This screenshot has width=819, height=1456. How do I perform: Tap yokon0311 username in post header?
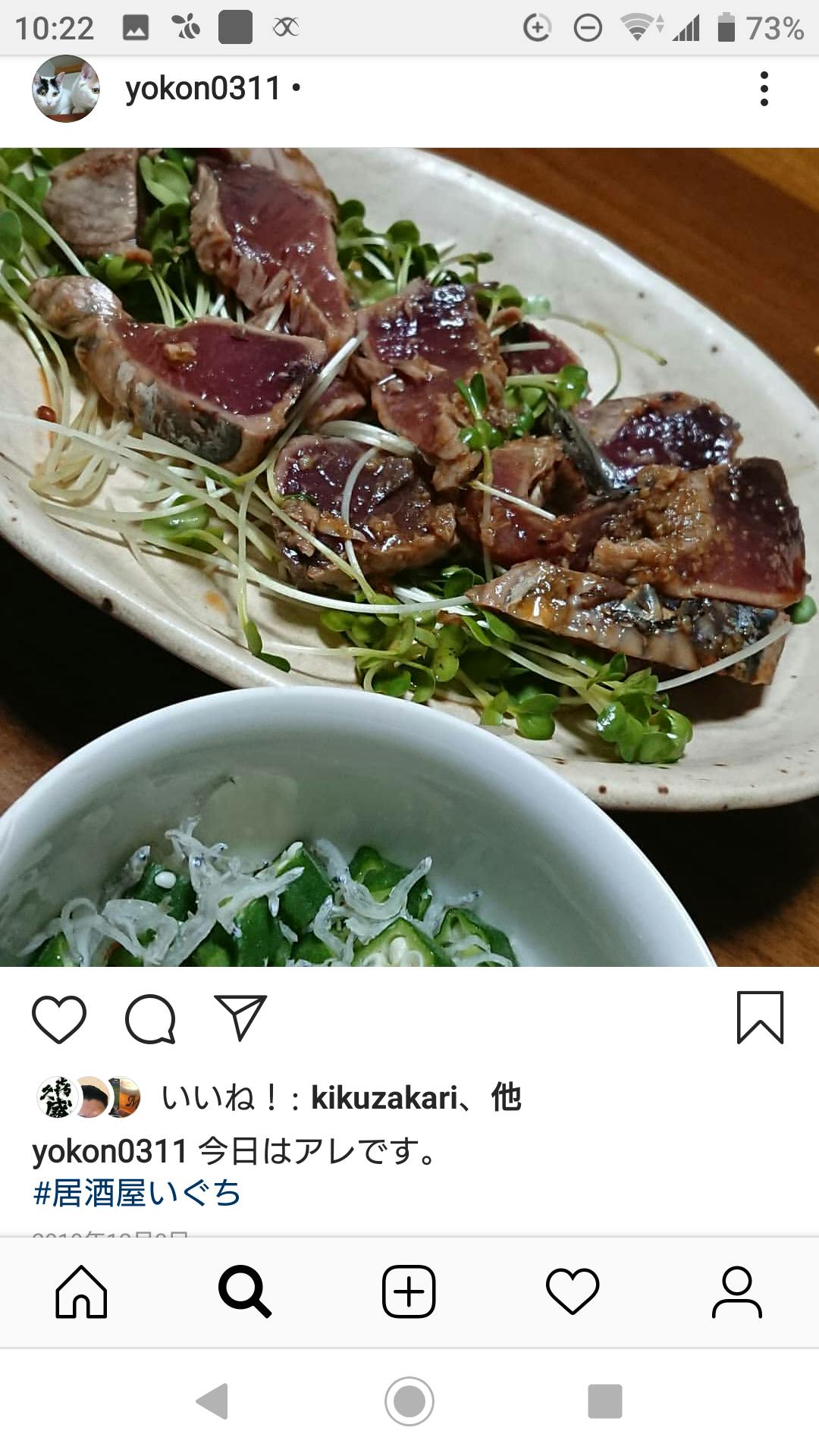pos(203,89)
